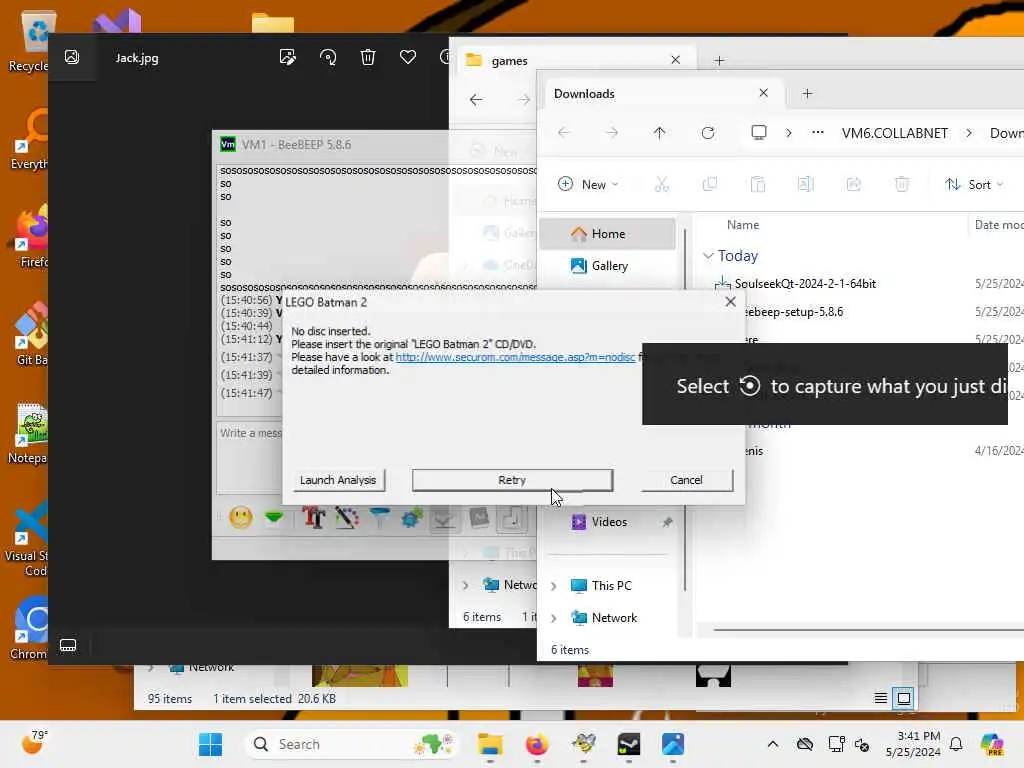Close the LEGO Batman 2 dialog
The height and width of the screenshot is (768, 1024).
(730, 302)
